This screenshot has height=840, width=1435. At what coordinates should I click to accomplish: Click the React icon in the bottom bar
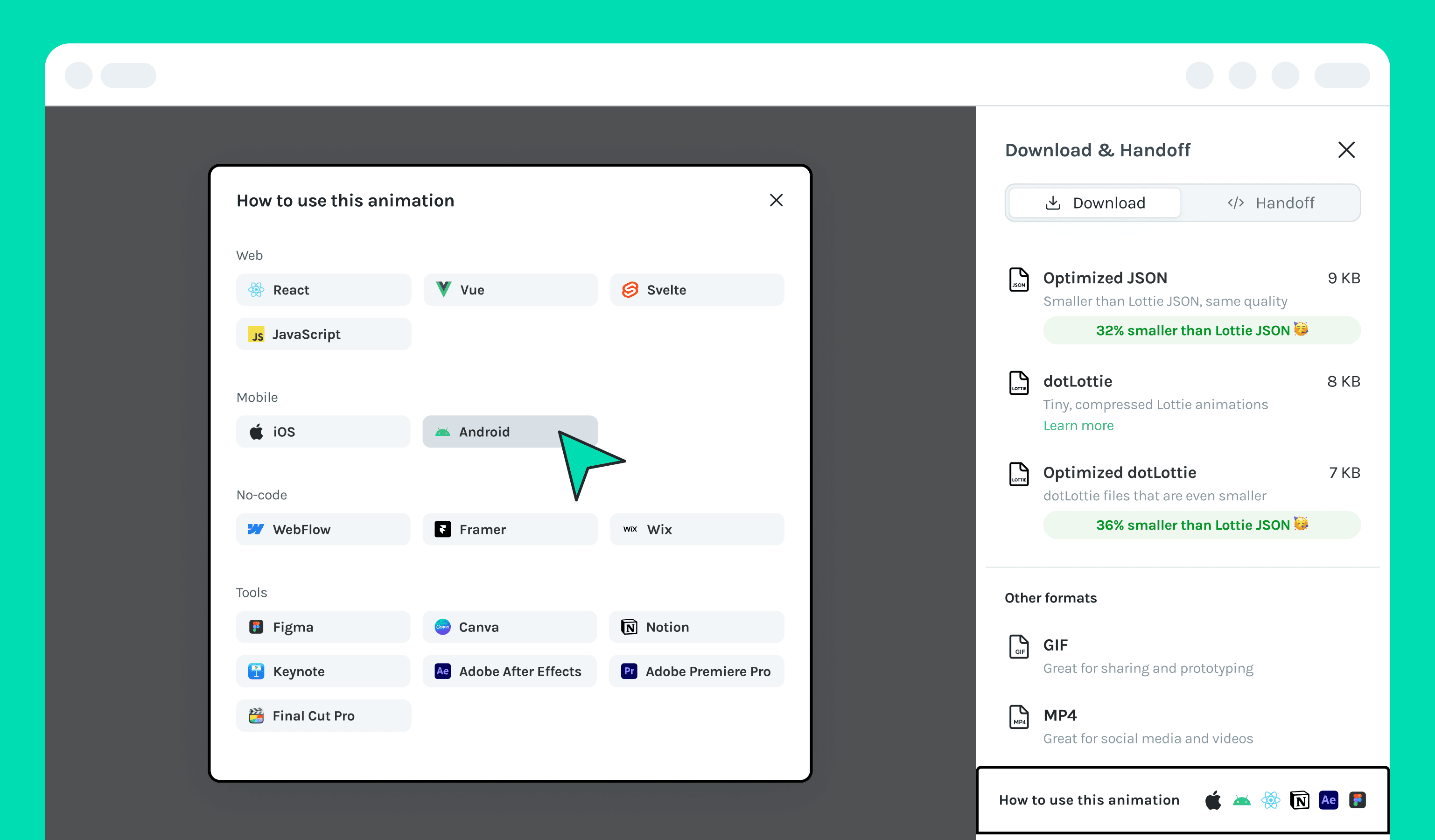[x=1270, y=800]
